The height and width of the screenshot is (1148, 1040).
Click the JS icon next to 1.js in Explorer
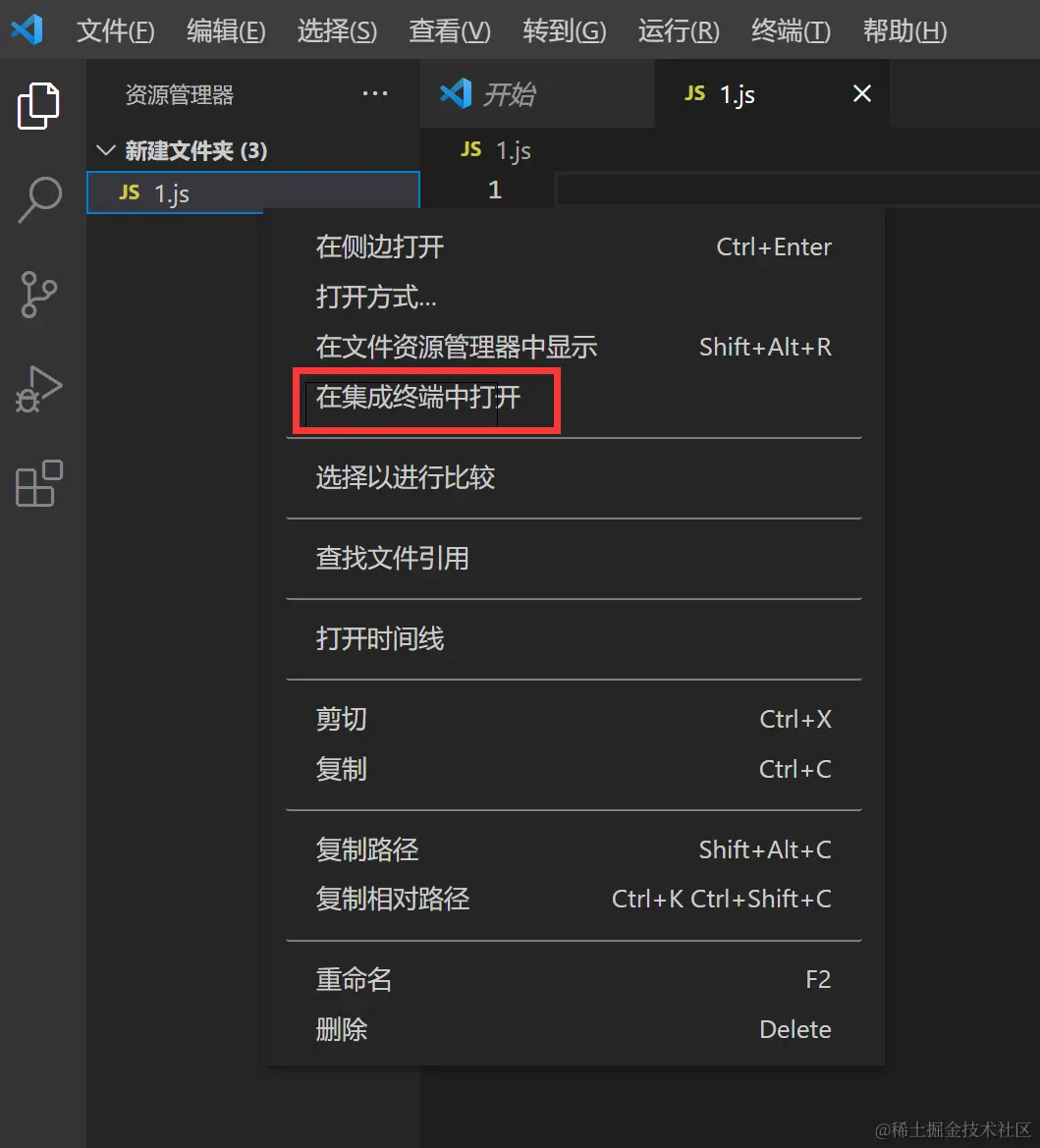(128, 192)
